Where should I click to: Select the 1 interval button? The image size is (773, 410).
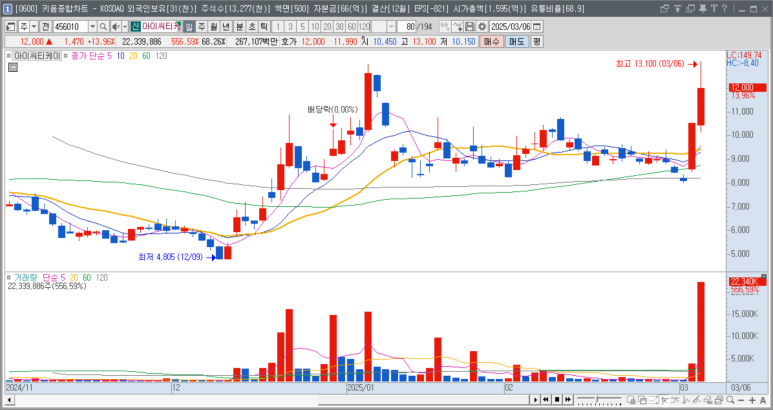tap(278, 27)
